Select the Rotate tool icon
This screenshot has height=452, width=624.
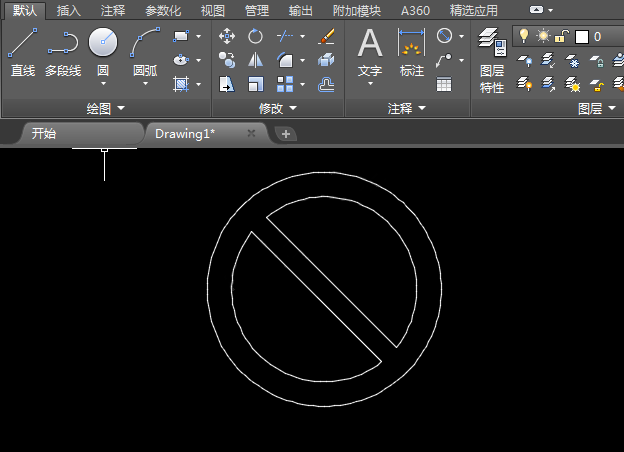(x=255, y=36)
